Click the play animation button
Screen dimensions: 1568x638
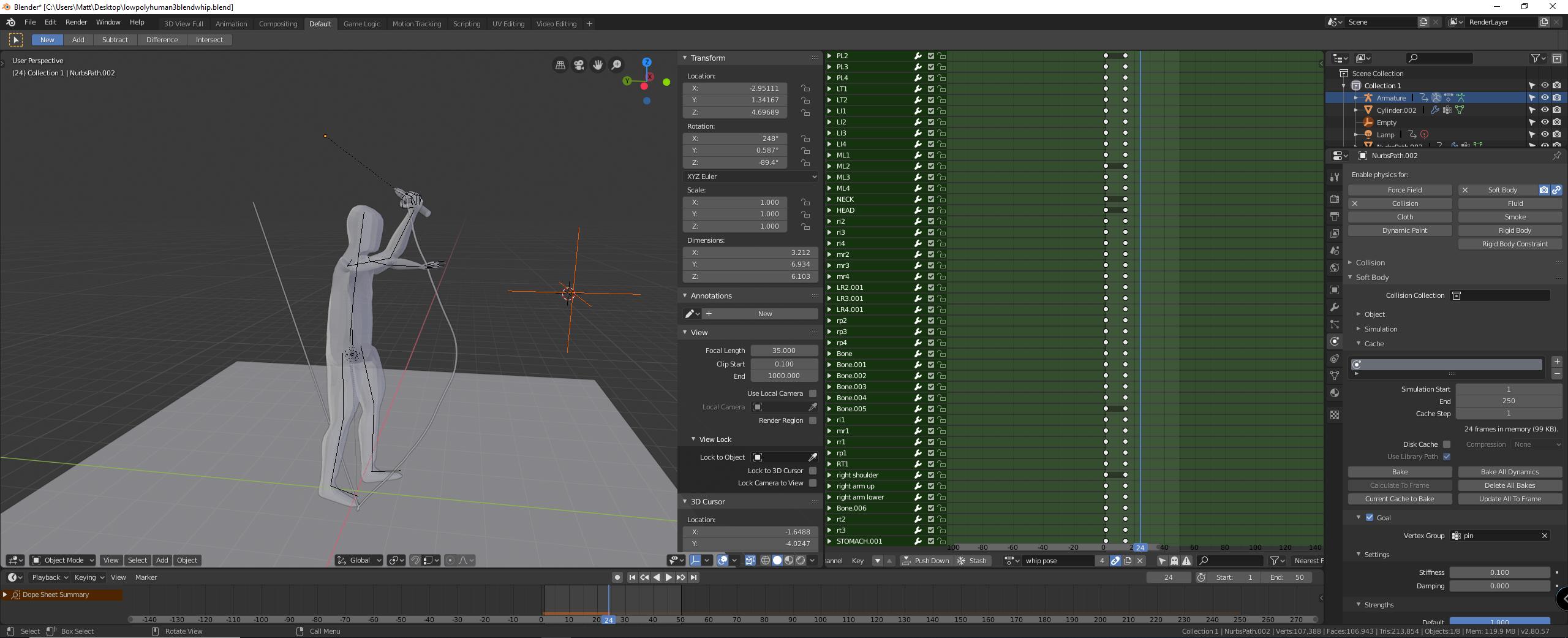coord(669,577)
